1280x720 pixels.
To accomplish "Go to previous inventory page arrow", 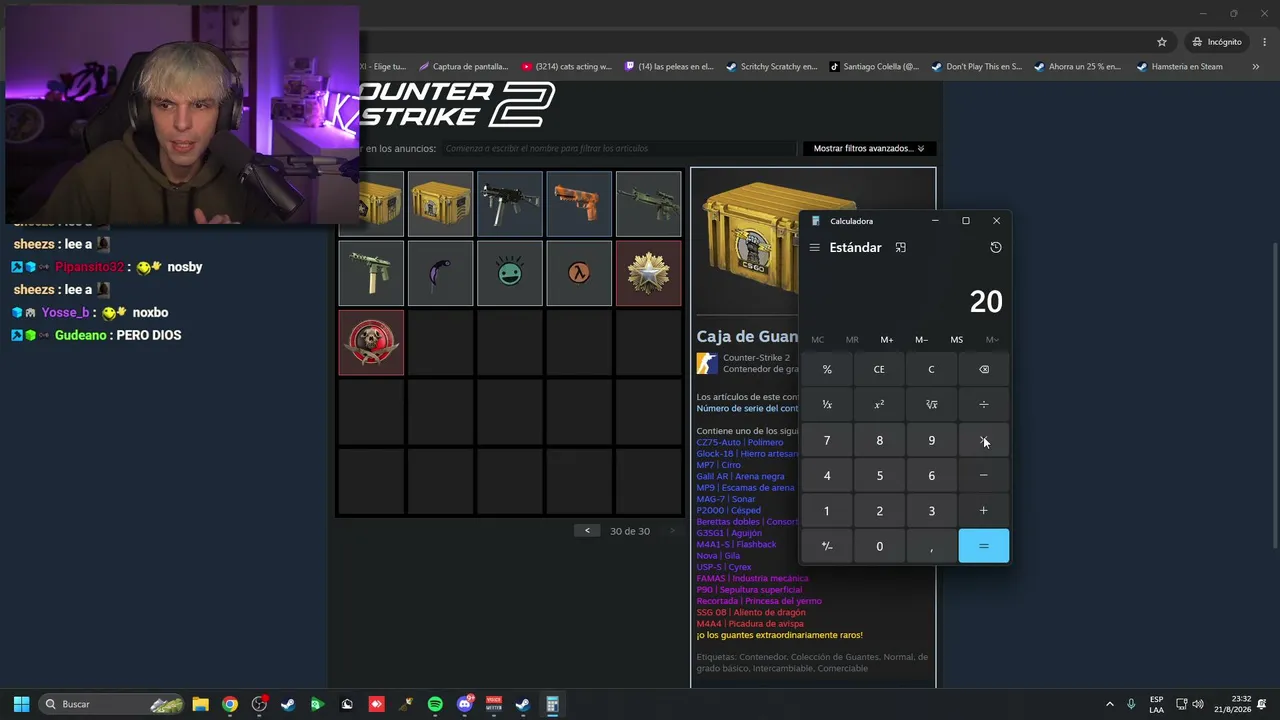I will pos(587,531).
